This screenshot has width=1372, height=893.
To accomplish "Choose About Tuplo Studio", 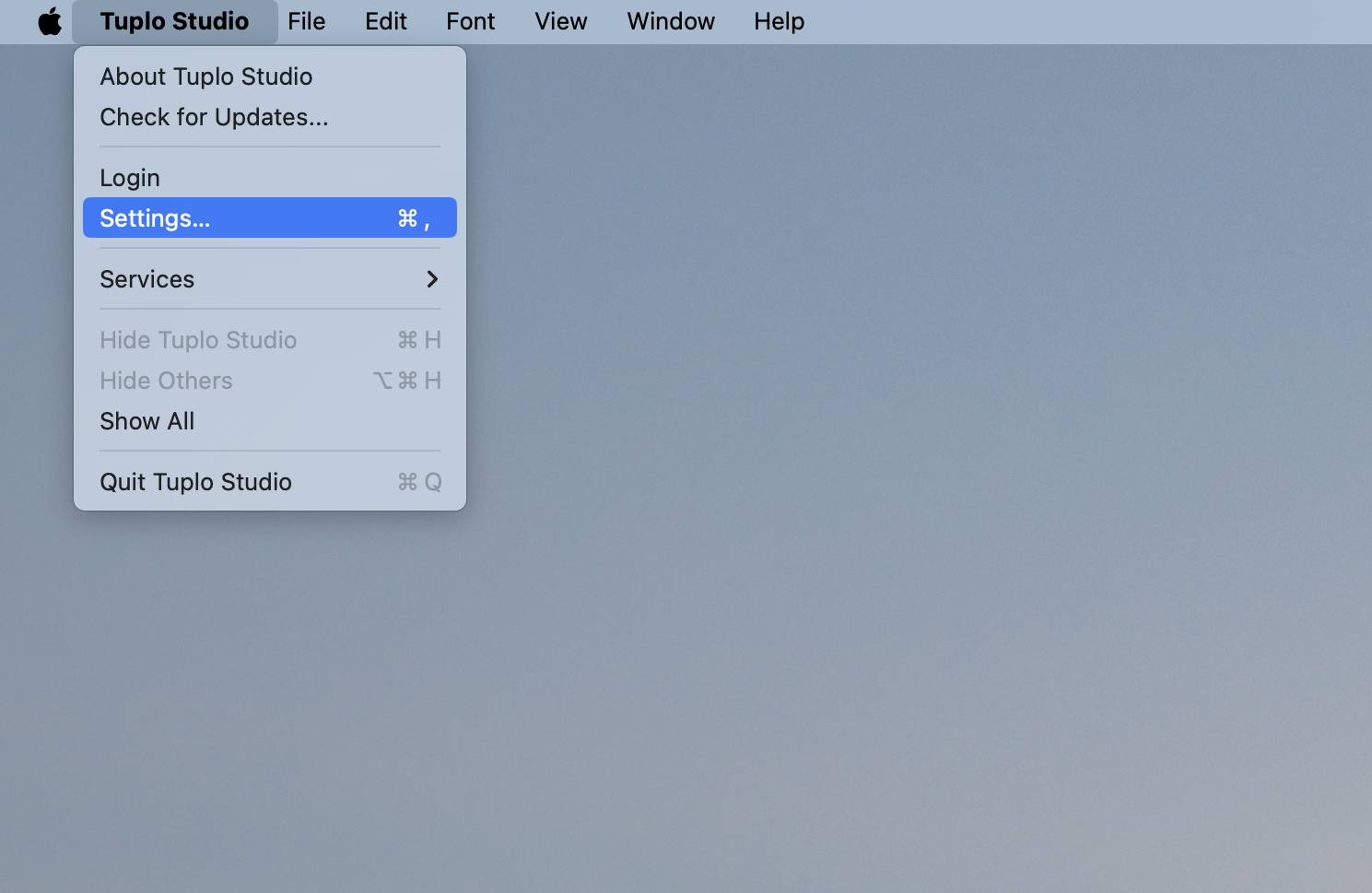I will [270, 76].
